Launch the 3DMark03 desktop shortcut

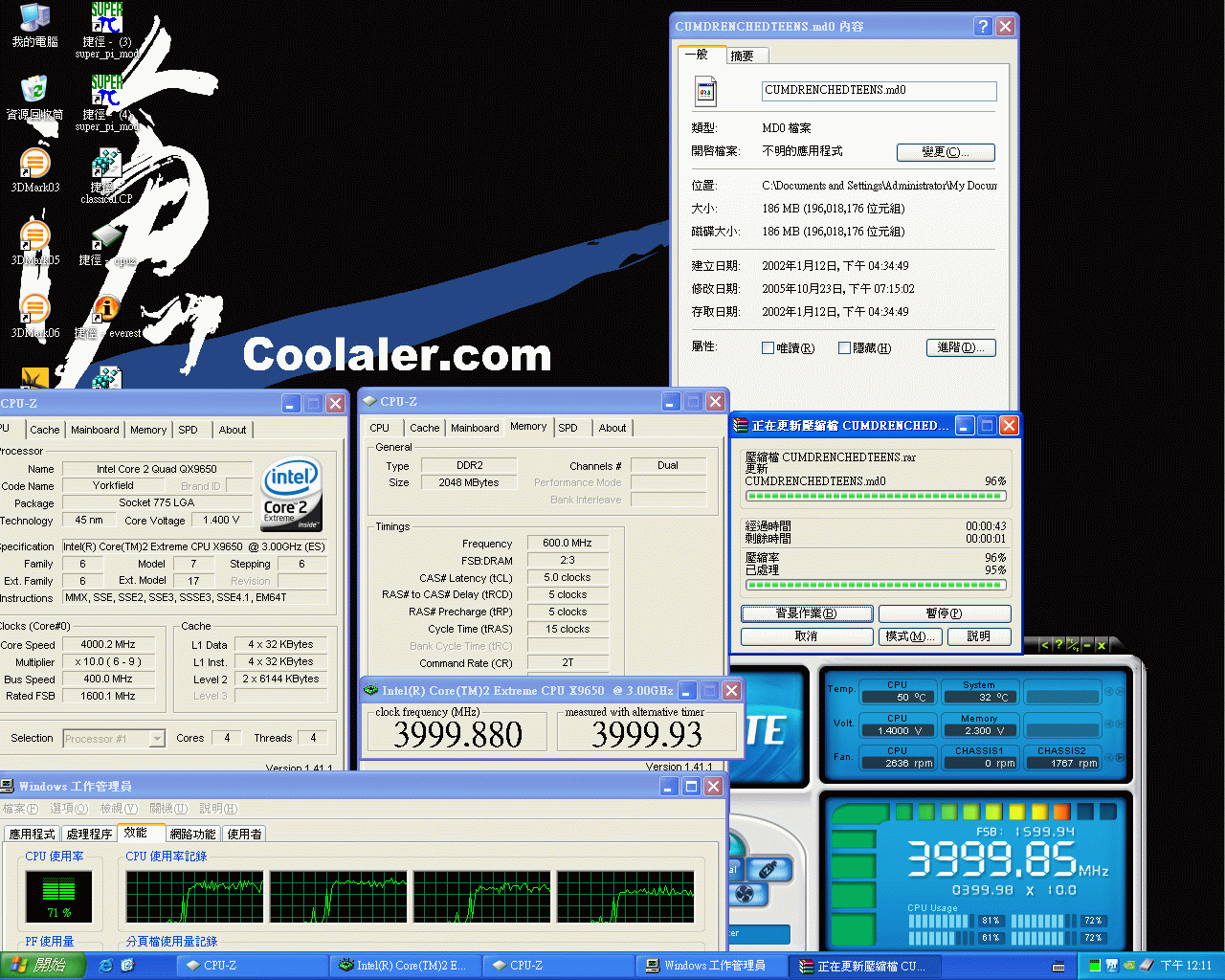pyautogui.click(x=34, y=163)
